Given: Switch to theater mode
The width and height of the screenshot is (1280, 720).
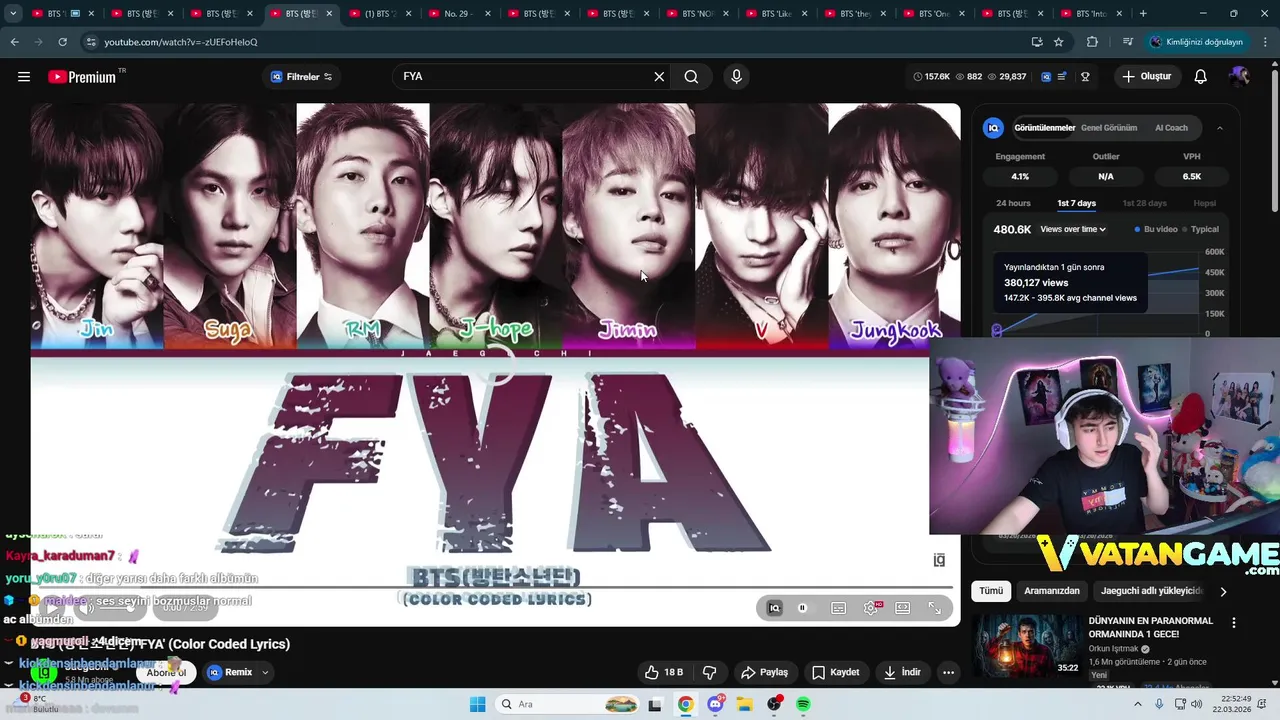Looking at the screenshot, I should coord(903,608).
